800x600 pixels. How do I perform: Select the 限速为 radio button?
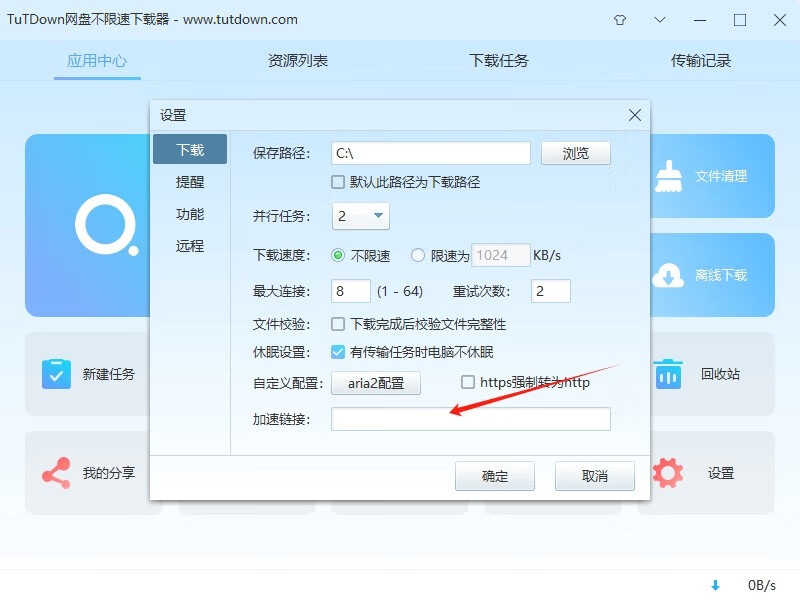coord(418,255)
